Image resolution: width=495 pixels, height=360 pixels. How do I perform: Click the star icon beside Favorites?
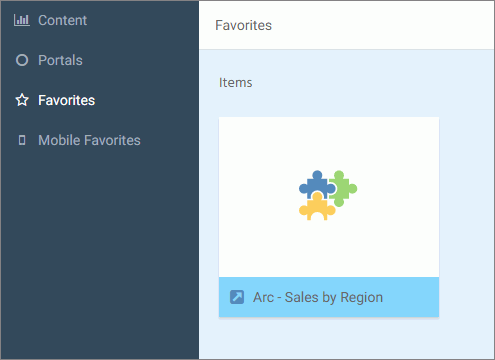[22, 100]
